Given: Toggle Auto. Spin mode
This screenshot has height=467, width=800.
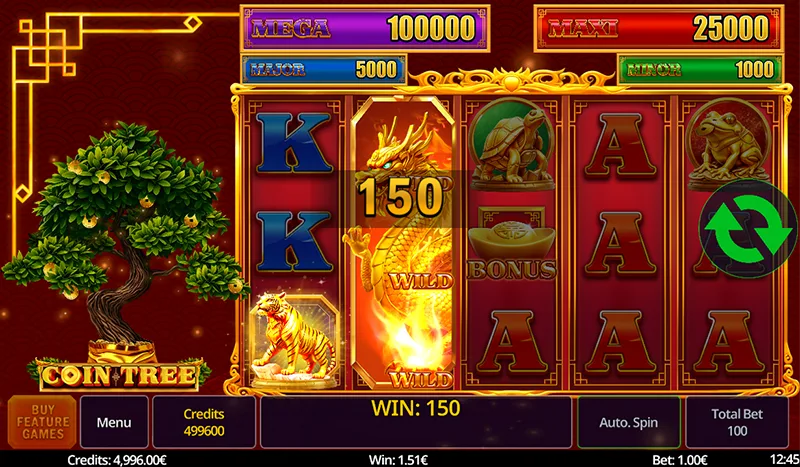Looking at the screenshot, I should 629,423.
